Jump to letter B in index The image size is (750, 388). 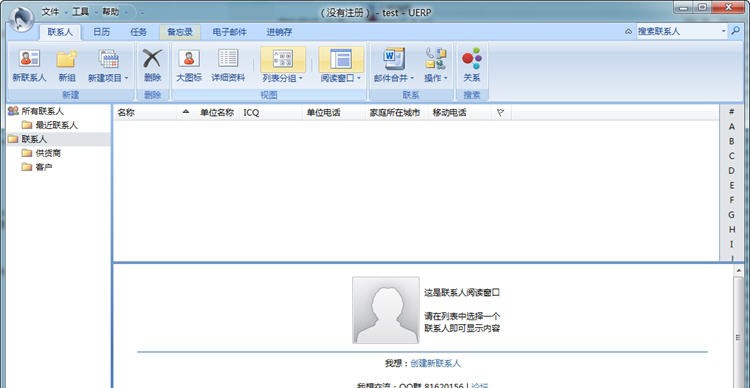pos(731,141)
